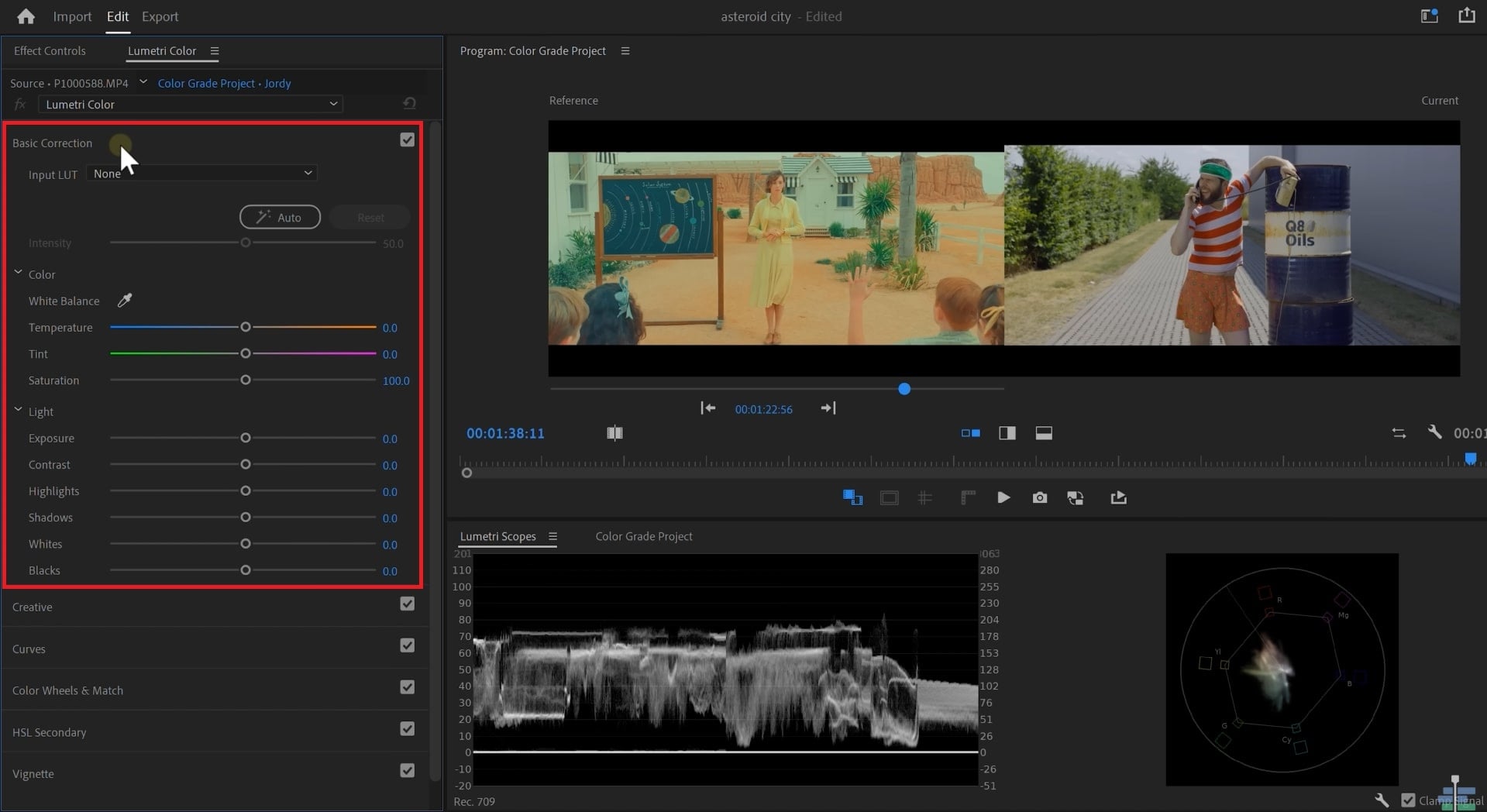
Task: Click Go to Previous Edit arrow
Action: pos(707,408)
